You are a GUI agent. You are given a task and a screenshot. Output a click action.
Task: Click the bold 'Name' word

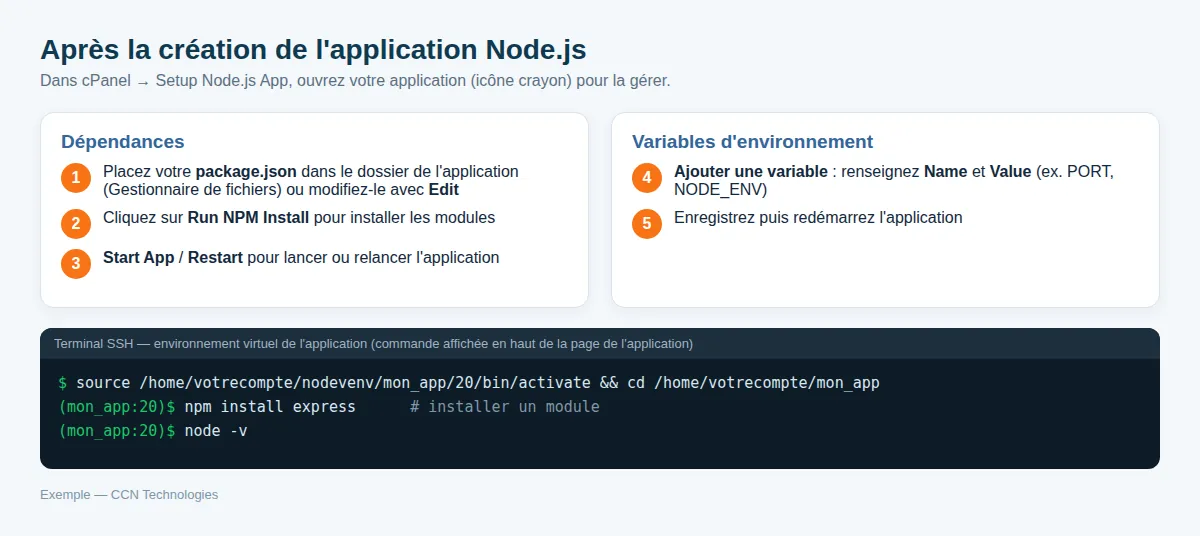coord(945,172)
